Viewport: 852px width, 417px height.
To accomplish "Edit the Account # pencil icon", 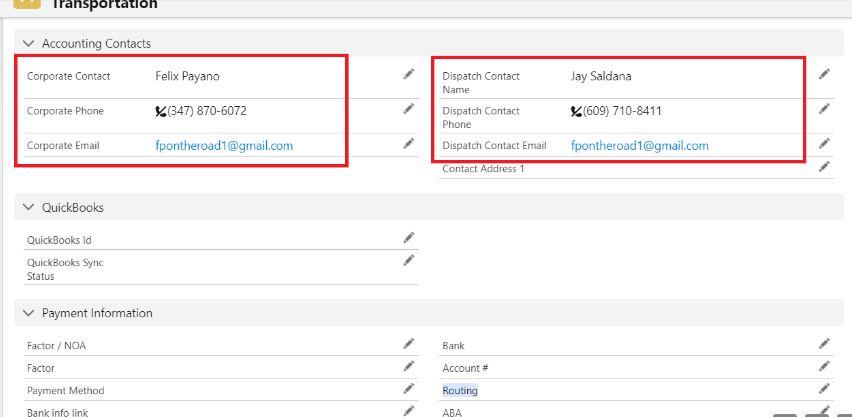I will 824,366.
